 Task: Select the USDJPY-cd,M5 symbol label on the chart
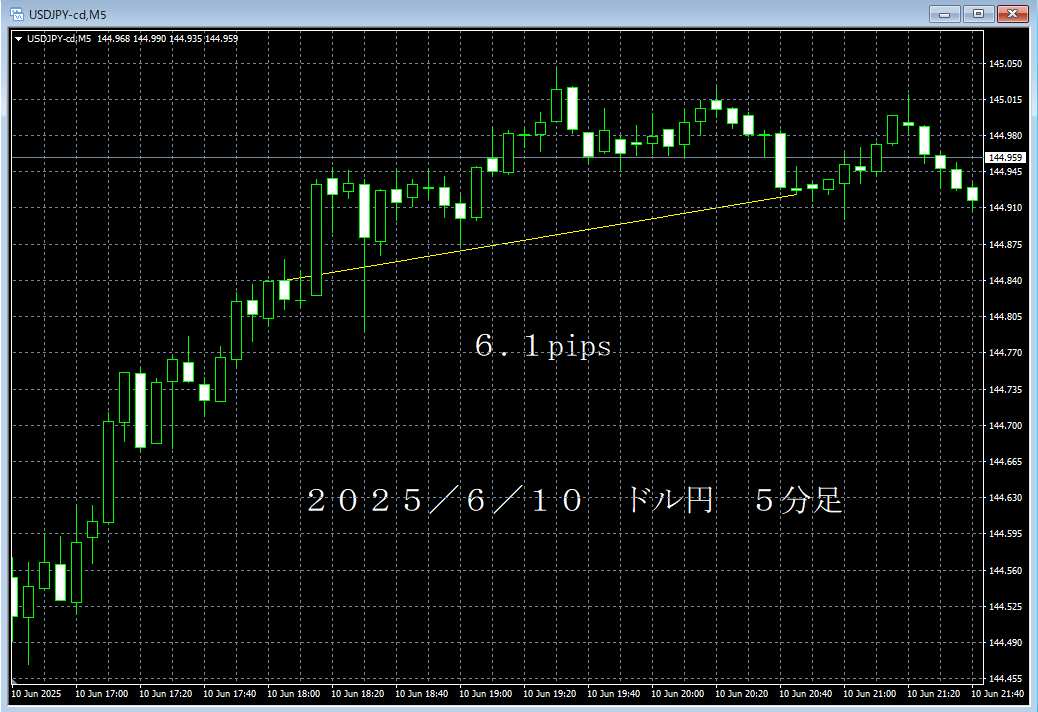[58, 38]
